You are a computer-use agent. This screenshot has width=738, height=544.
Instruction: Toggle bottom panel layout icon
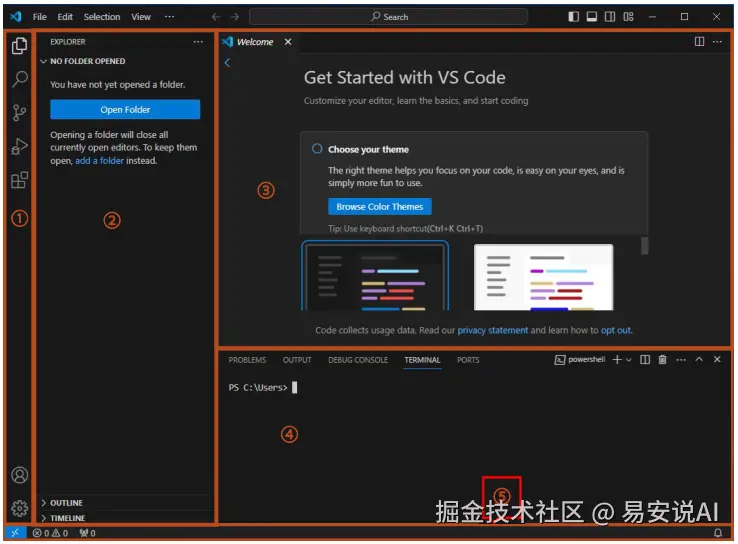(592, 17)
